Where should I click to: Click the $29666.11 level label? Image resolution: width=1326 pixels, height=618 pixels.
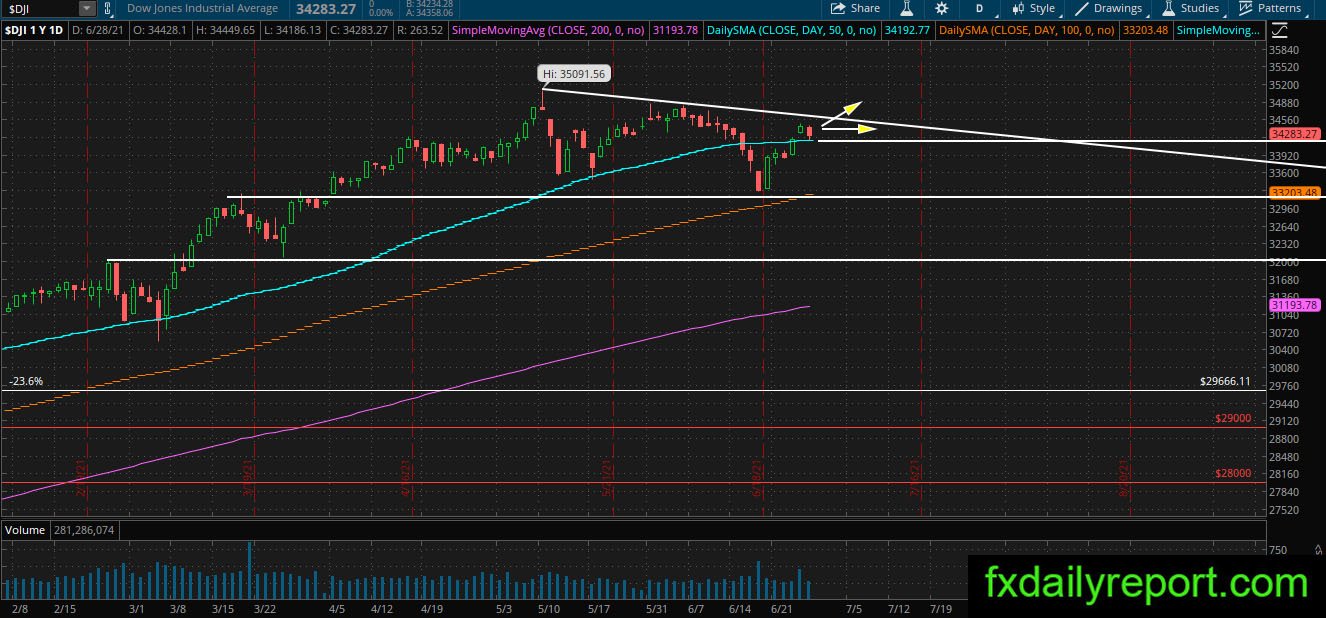pos(1225,381)
